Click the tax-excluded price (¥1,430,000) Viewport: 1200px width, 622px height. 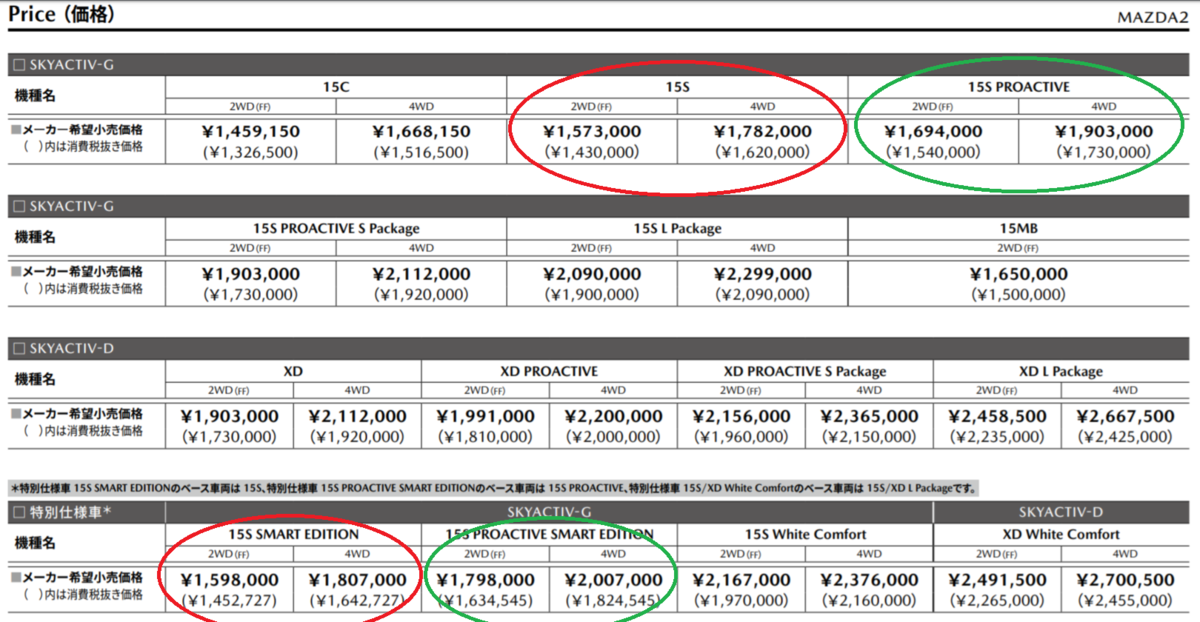pyautogui.click(x=592, y=153)
